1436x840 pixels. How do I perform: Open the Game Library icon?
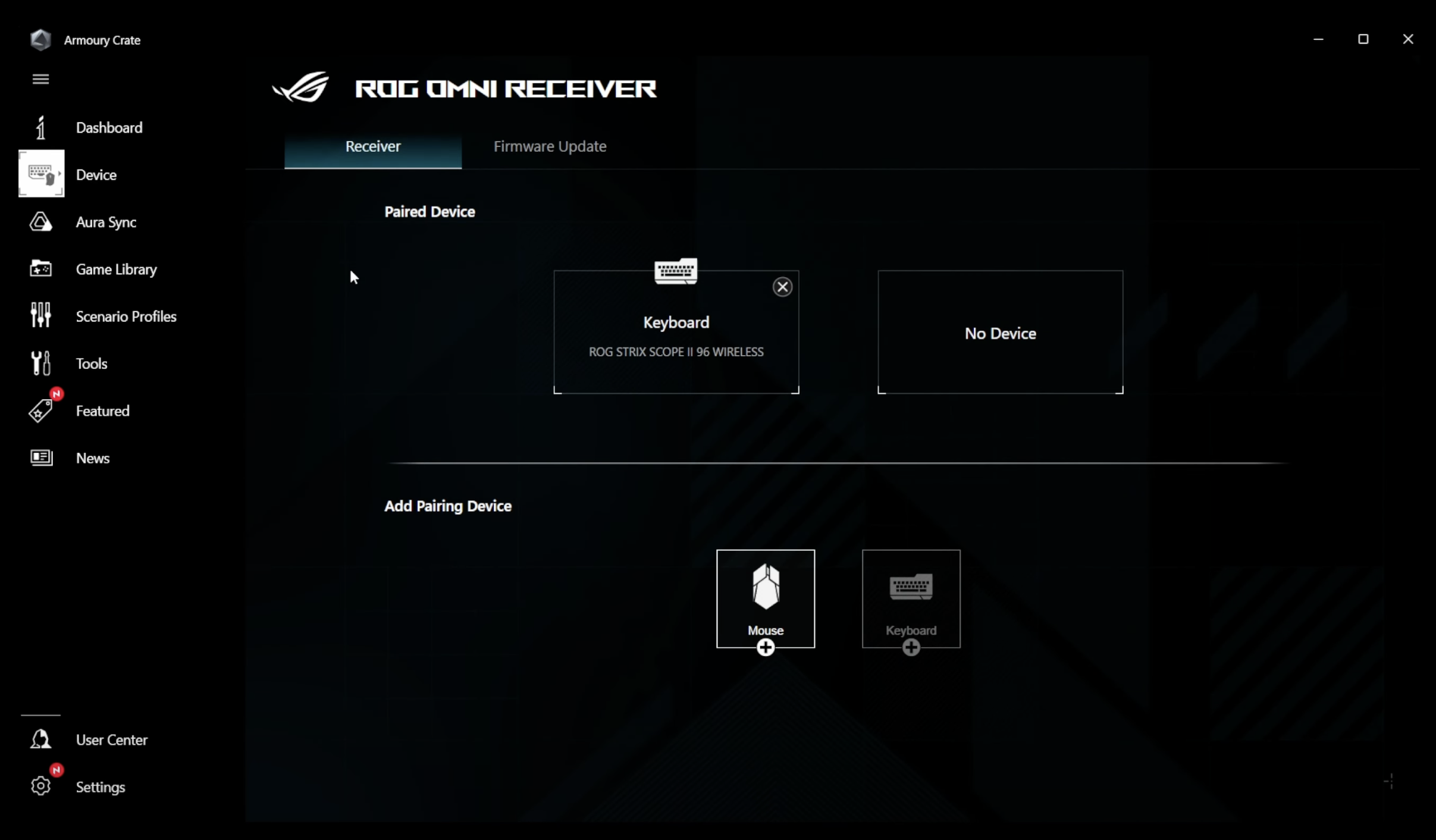coord(40,268)
